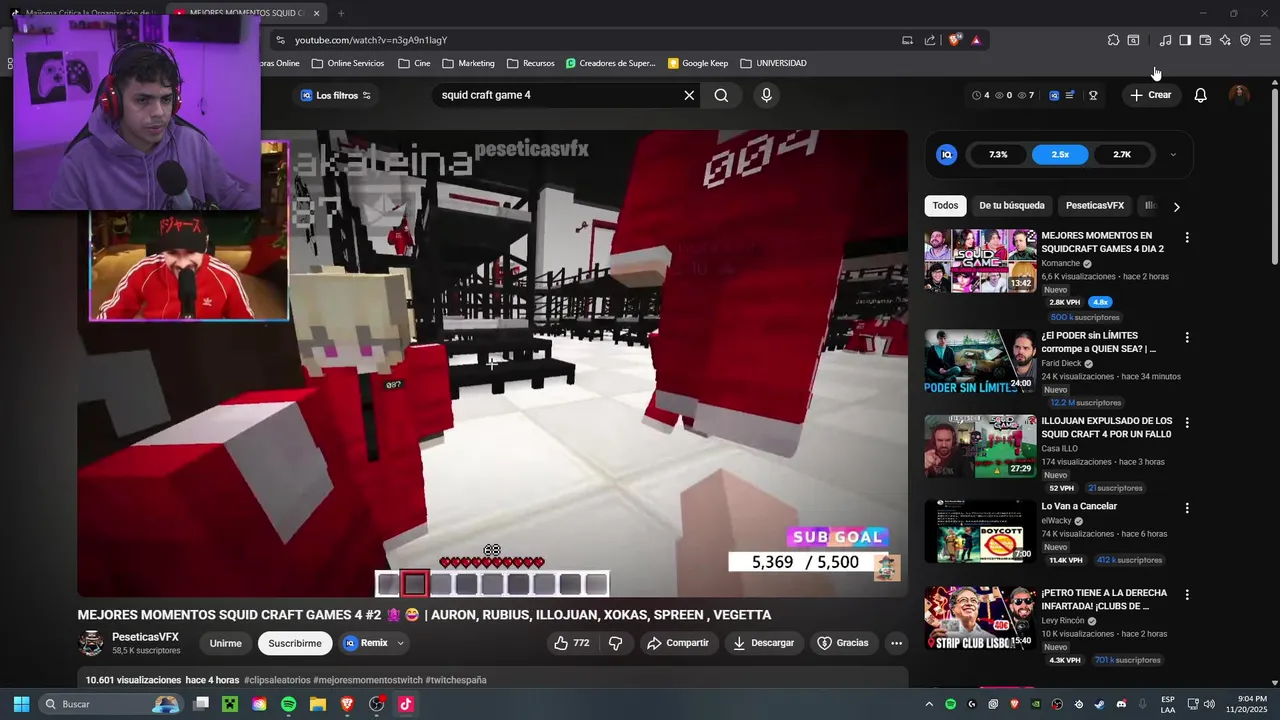Close the MEJORES MOMENTOS SQUID tab

(x=316, y=13)
